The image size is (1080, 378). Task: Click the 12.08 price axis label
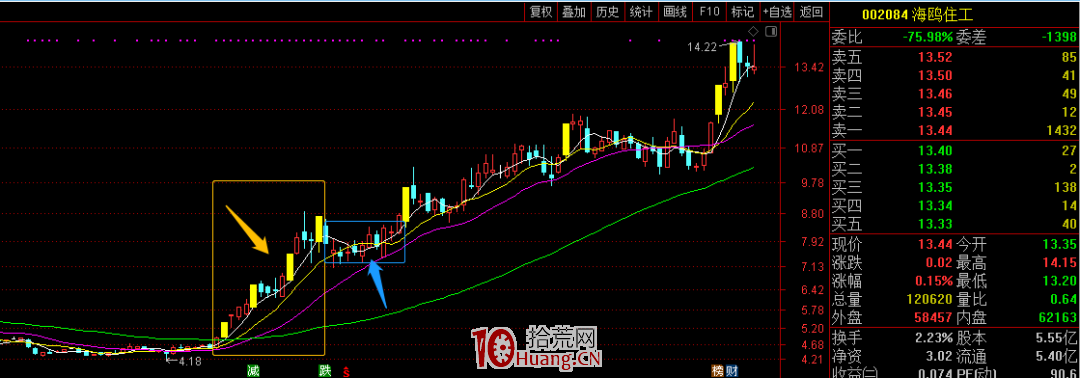coord(809,109)
